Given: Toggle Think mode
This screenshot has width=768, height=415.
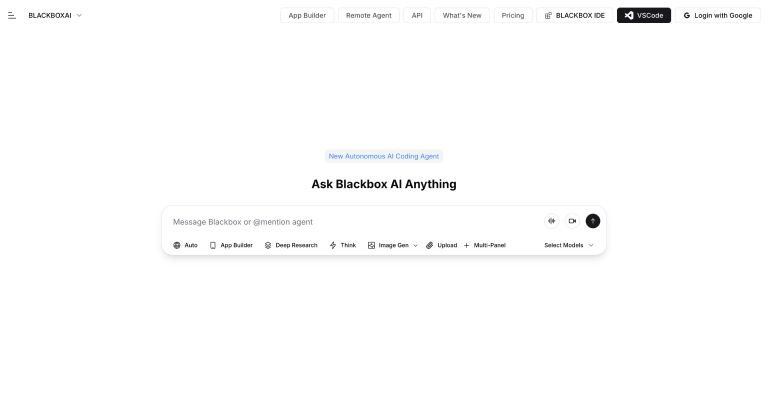Looking at the screenshot, I should coord(343,245).
